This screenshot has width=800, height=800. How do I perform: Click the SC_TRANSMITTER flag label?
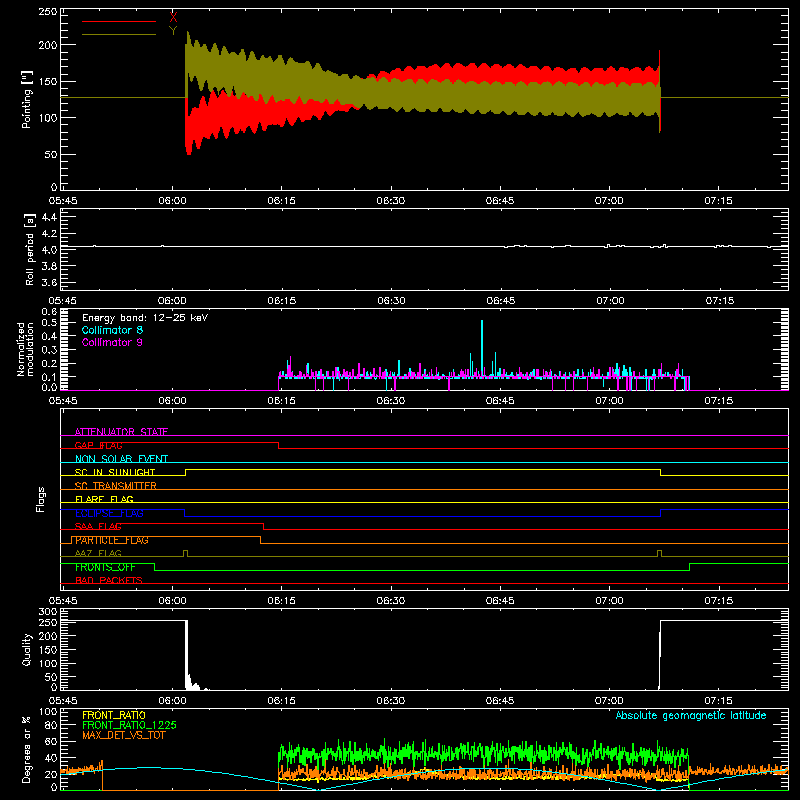(x=116, y=486)
